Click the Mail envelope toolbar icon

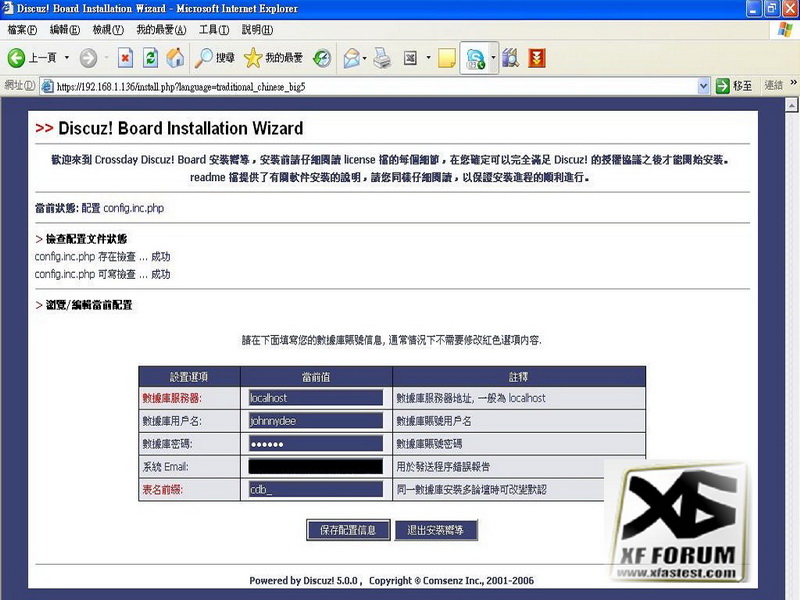(x=352, y=58)
